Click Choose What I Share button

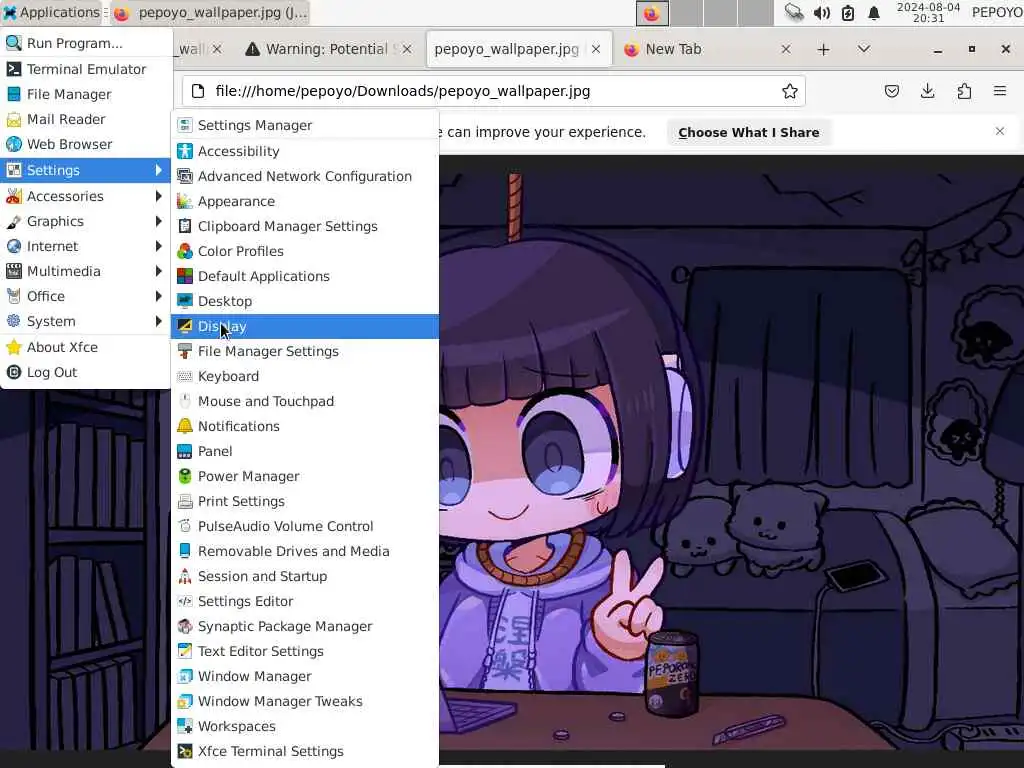(748, 133)
